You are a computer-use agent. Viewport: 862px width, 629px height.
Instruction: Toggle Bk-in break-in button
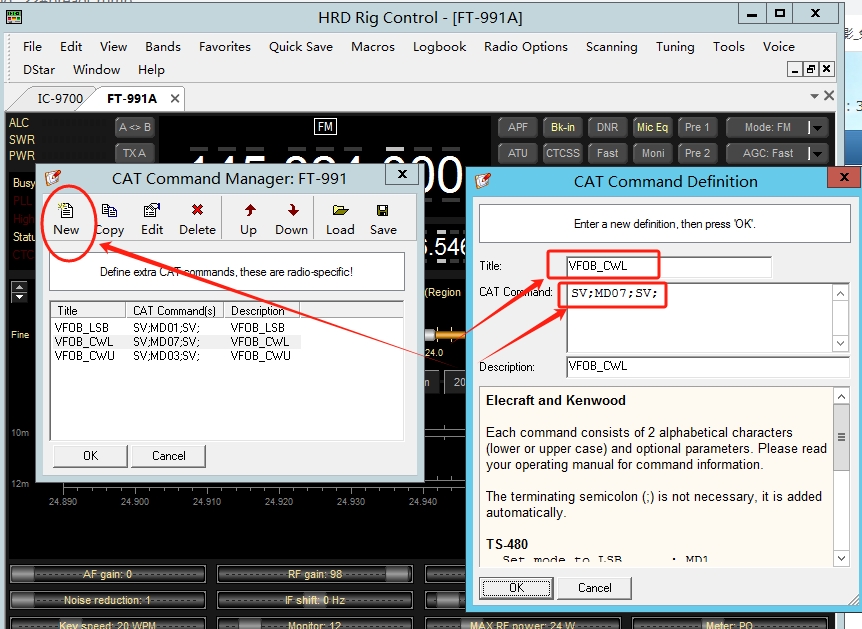pos(562,127)
